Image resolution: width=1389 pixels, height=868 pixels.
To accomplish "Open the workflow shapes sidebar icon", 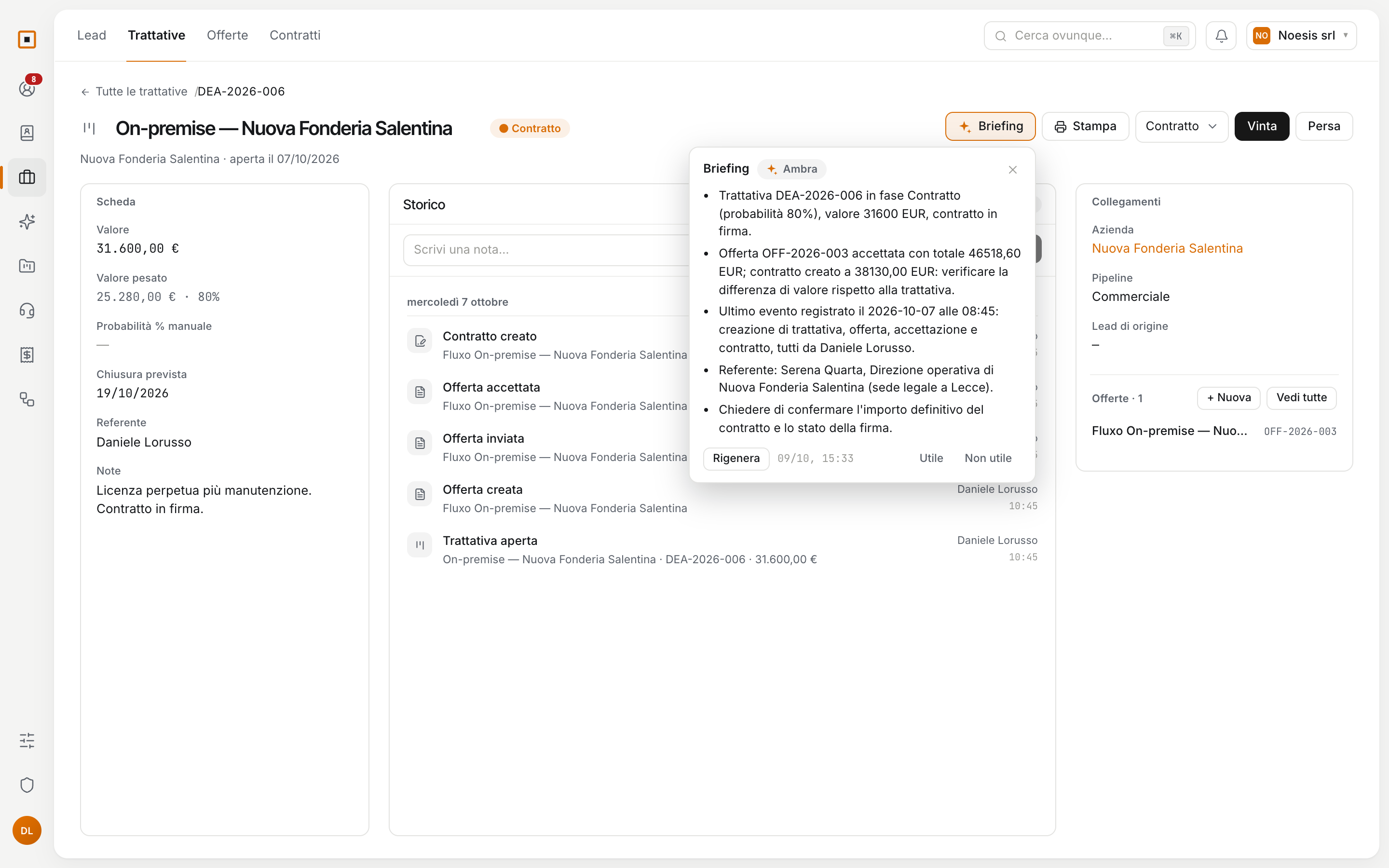I will pyautogui.click(x=27, y=399).
